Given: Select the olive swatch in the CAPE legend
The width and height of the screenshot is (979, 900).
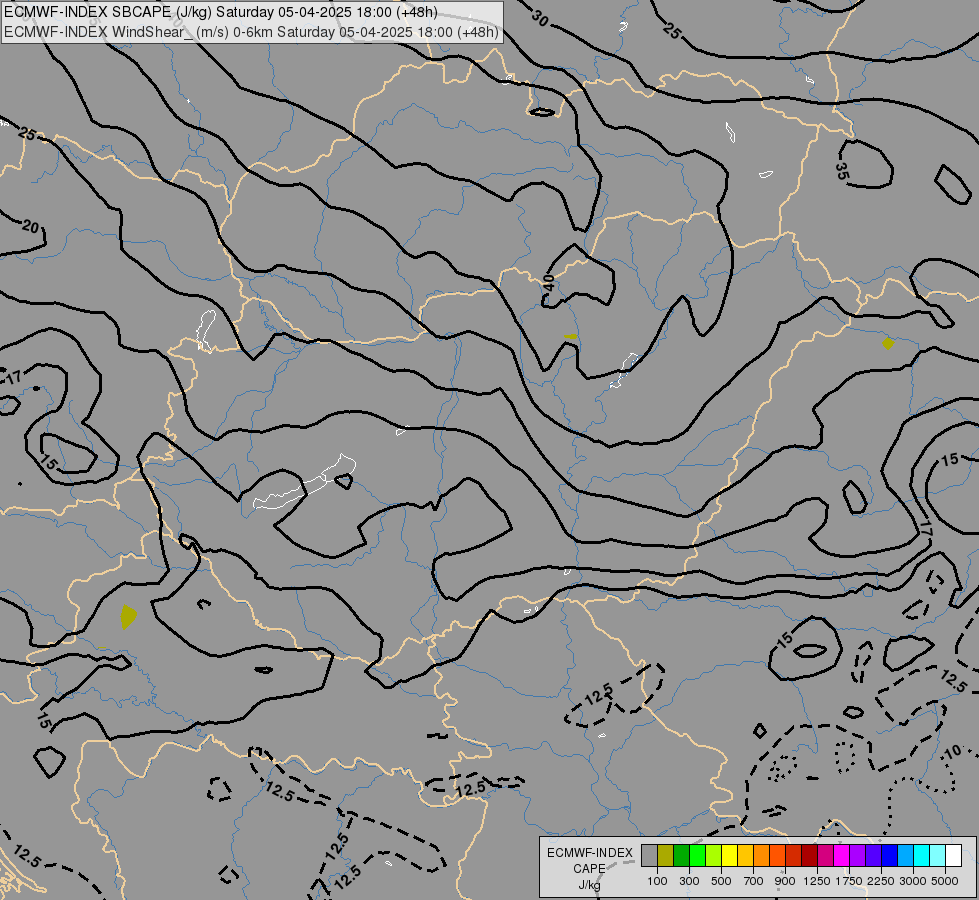Looking at the screenshot, I should (x=666, y=856).
